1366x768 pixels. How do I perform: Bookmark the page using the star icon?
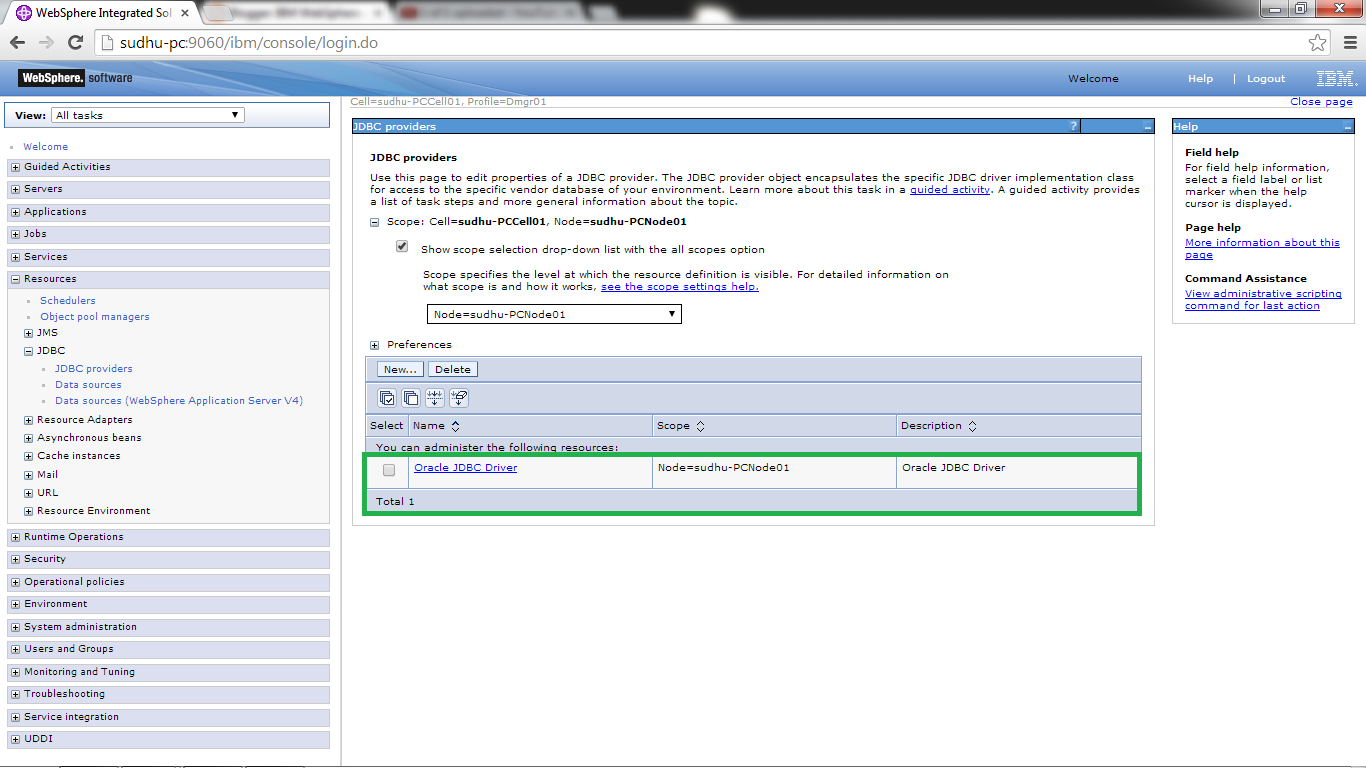[1318, 42]
